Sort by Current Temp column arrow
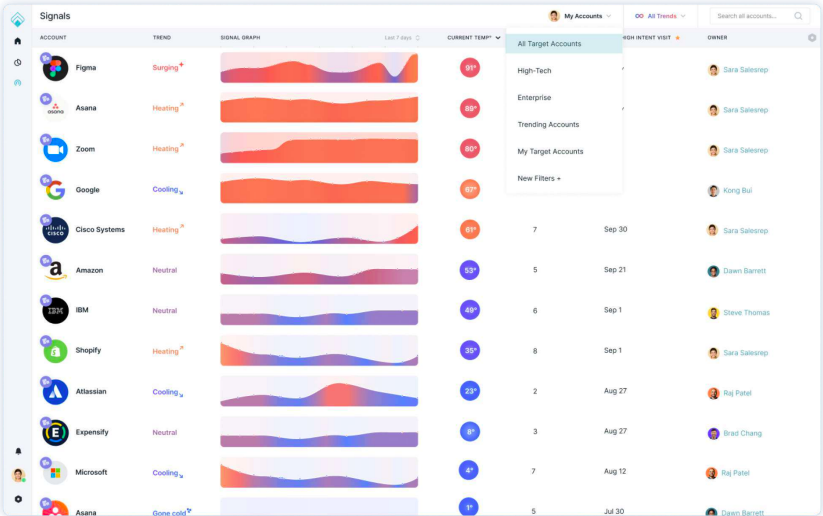Viewport: 823px width, 516px height. point(498,38)
